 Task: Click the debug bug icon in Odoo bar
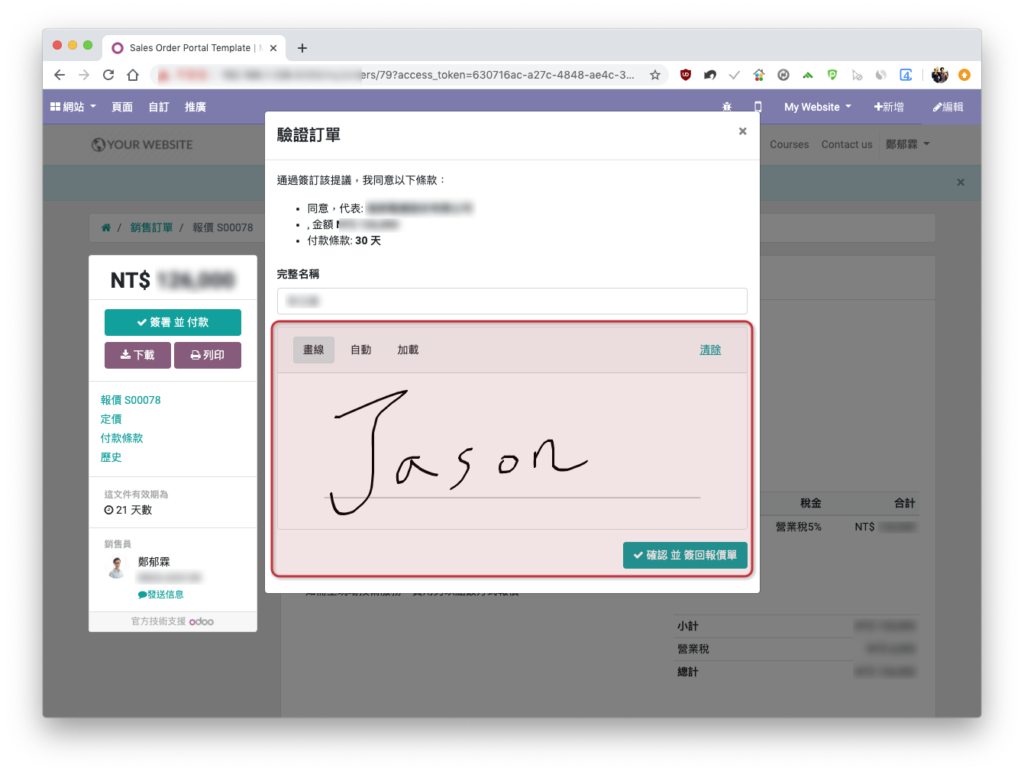coord(727,106)
